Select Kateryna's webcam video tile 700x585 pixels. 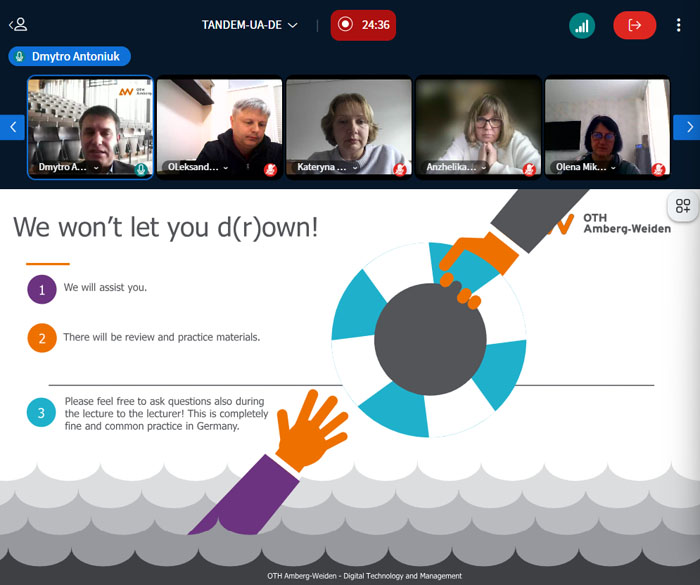coord(348,120)
